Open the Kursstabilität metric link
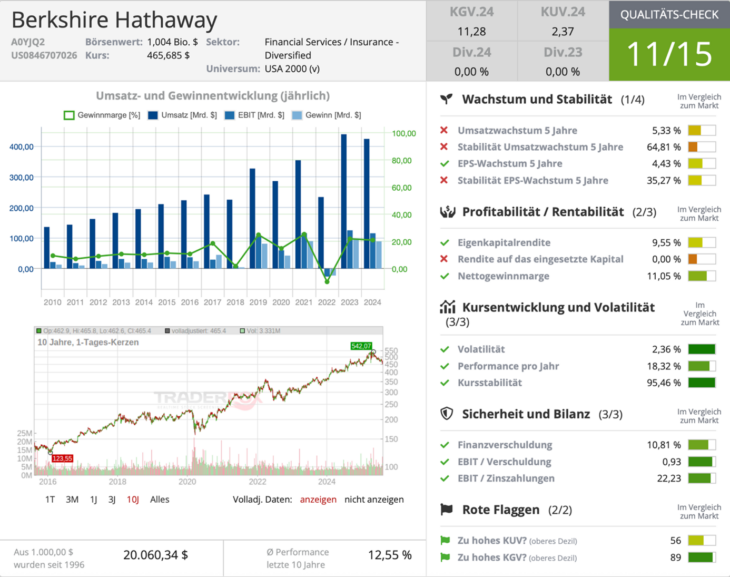730x577 pixels. pyautogui.click(x=490, y=383)
